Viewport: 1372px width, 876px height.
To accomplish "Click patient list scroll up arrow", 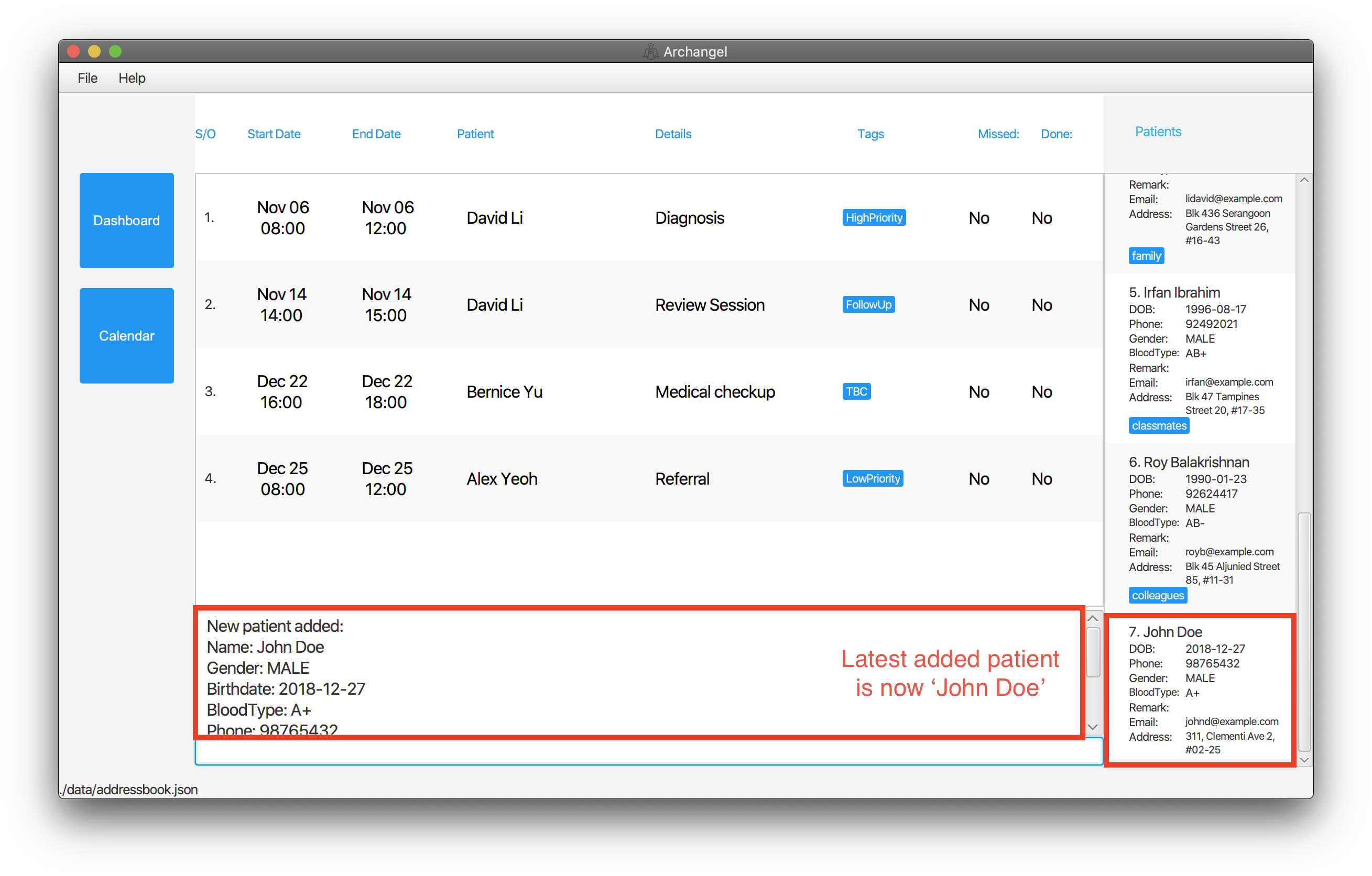I will [1304, 181].
